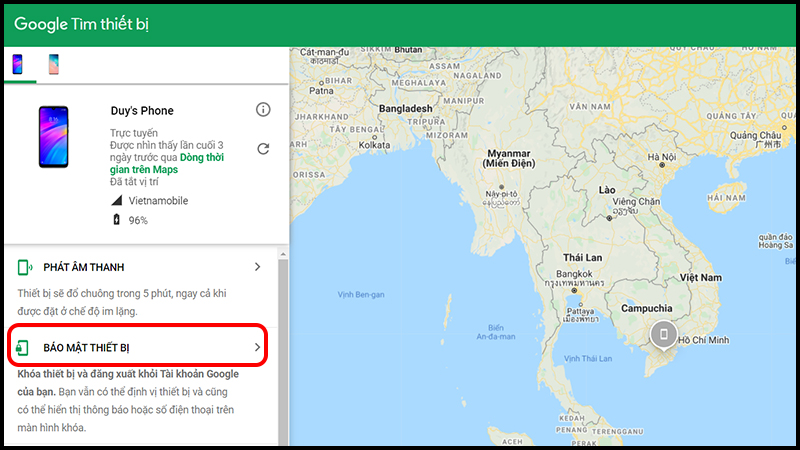Expand the BẢO MẬT THIẾT BỊ chevron
This screenshot has height=450, width=800.
pos(257,347)
